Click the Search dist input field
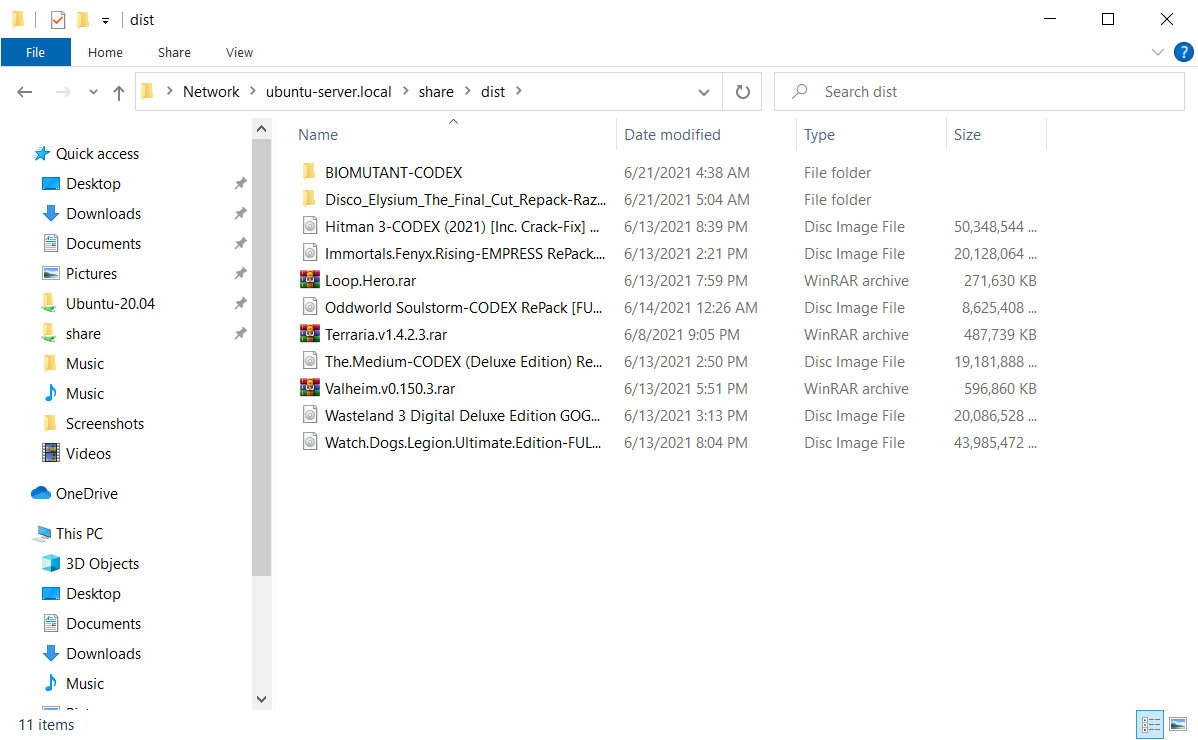The height and width of the screenshot is (740, 1198). pyautogui.click(x=979, y=92)
